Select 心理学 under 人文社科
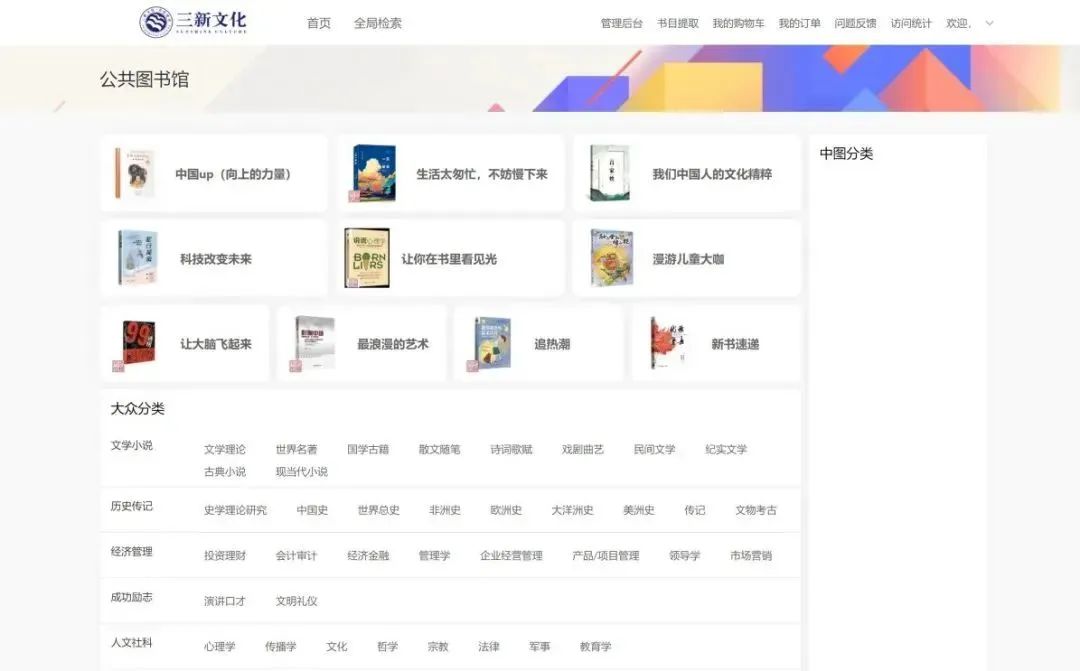Image resolution: width=1080 pixels, height=671 pixels. click(219, 646)
